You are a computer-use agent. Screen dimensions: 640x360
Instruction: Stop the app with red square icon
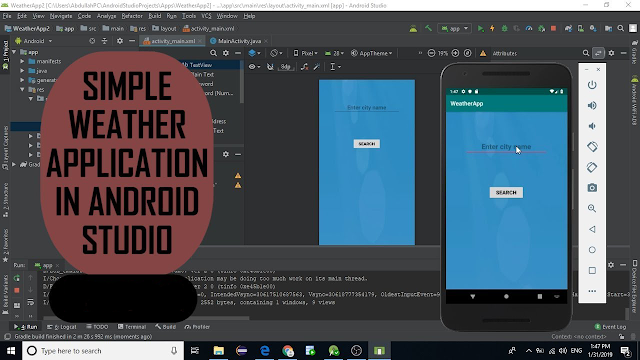click(553, 29)
